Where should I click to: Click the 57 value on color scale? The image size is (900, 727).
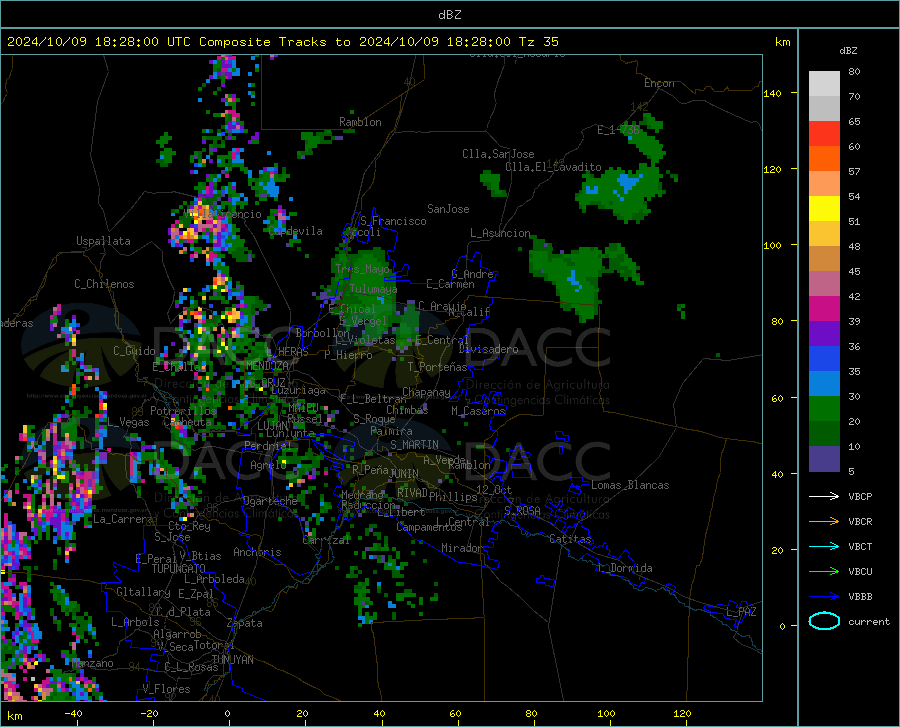click(x=854, y=172)
